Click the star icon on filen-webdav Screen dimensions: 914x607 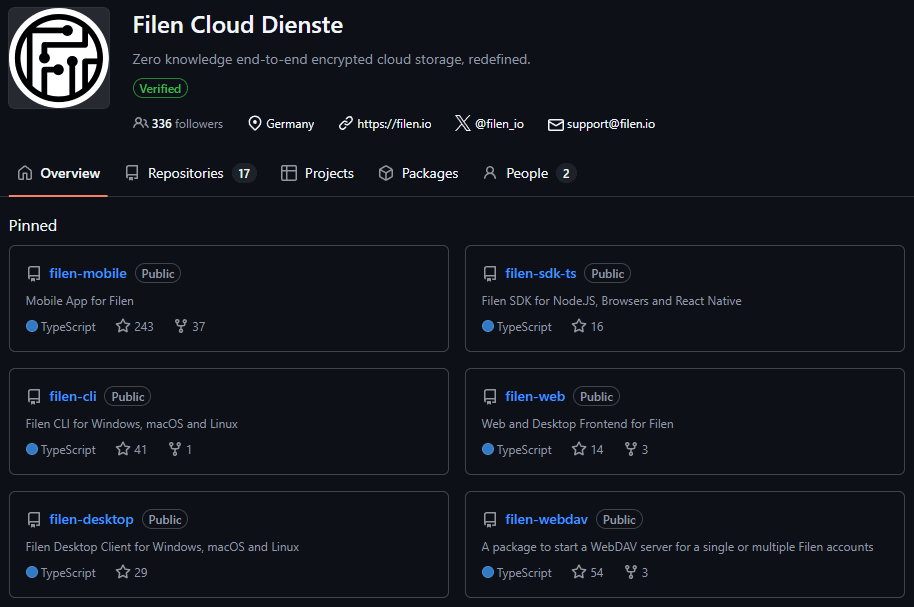click(579, 572)
